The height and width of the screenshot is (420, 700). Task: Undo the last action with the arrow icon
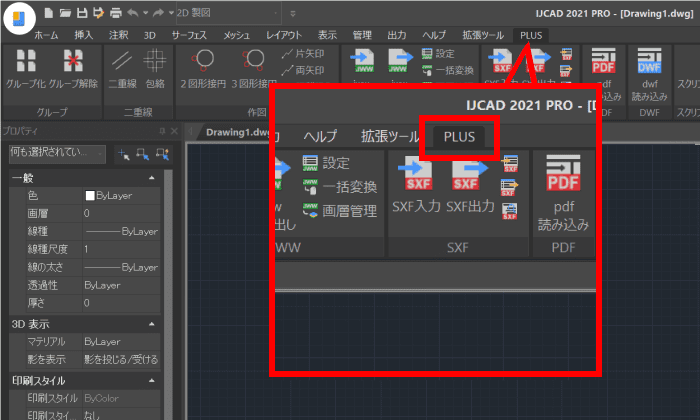click(133, 13)
